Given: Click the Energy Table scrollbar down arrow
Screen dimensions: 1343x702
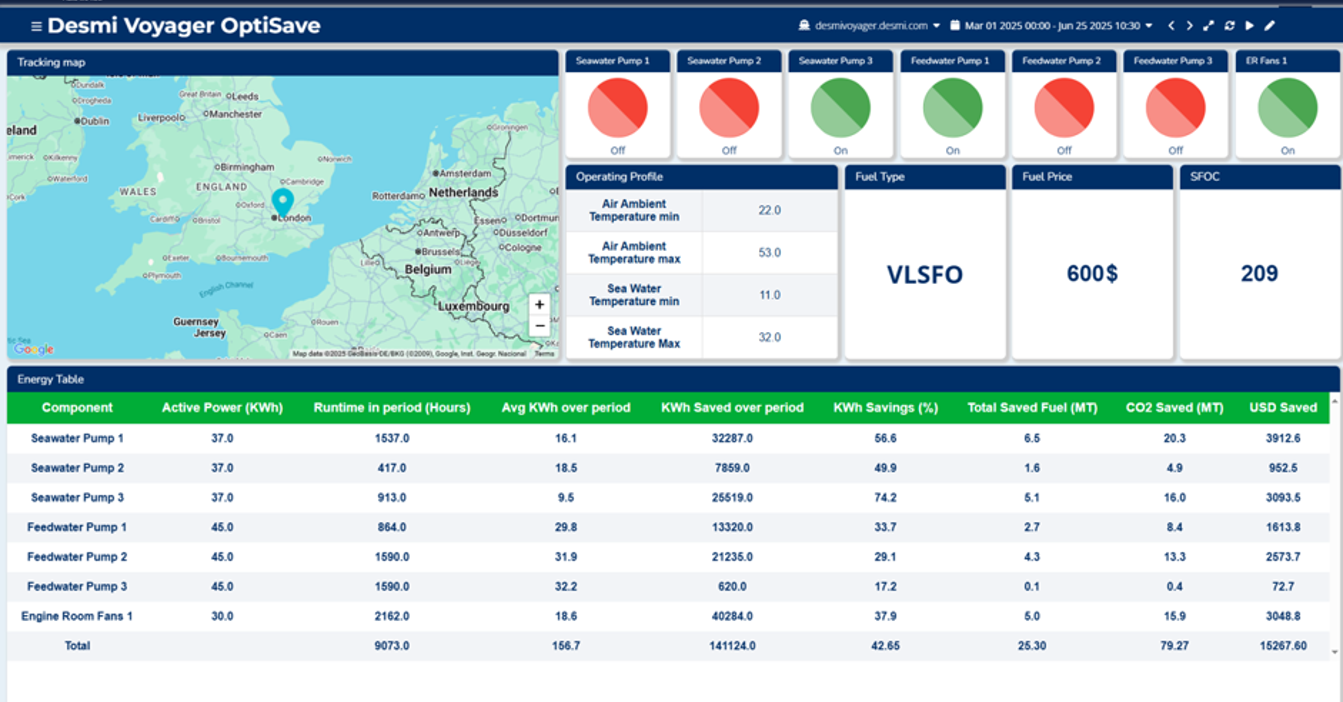Looking at the screenshot, I should [x=1334, y=652].
